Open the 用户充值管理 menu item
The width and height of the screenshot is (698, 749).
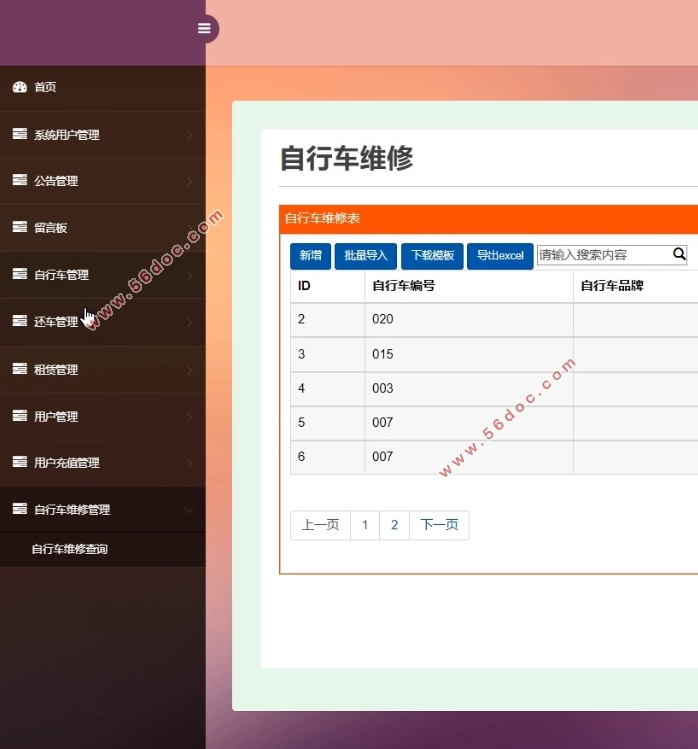103,463
